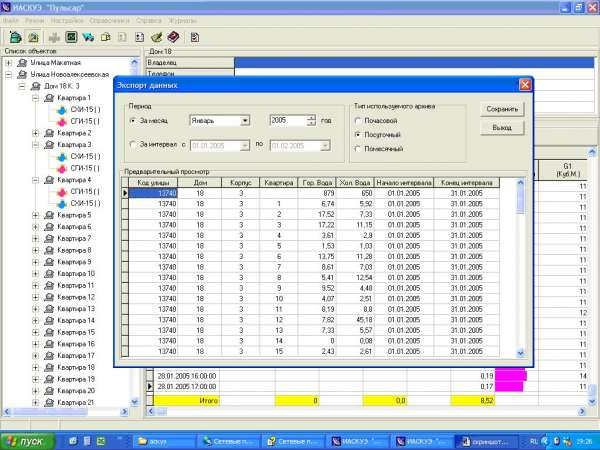Open the Файл menu
Image resolution: width=600 pixels, height=450 pixels.
point(11,20)
